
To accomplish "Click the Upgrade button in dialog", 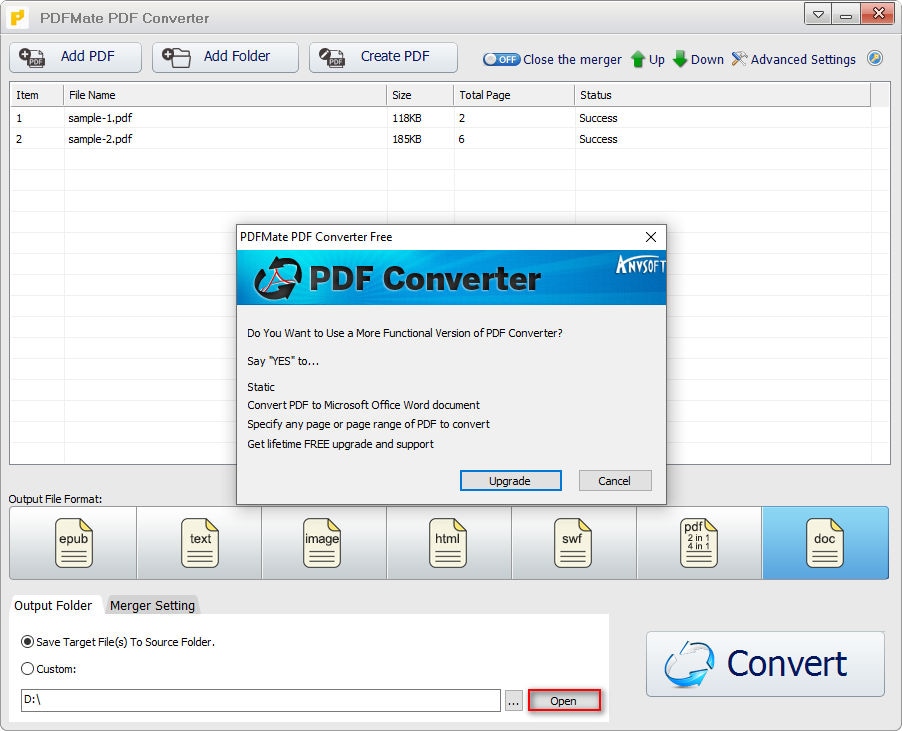I will 510,481.
